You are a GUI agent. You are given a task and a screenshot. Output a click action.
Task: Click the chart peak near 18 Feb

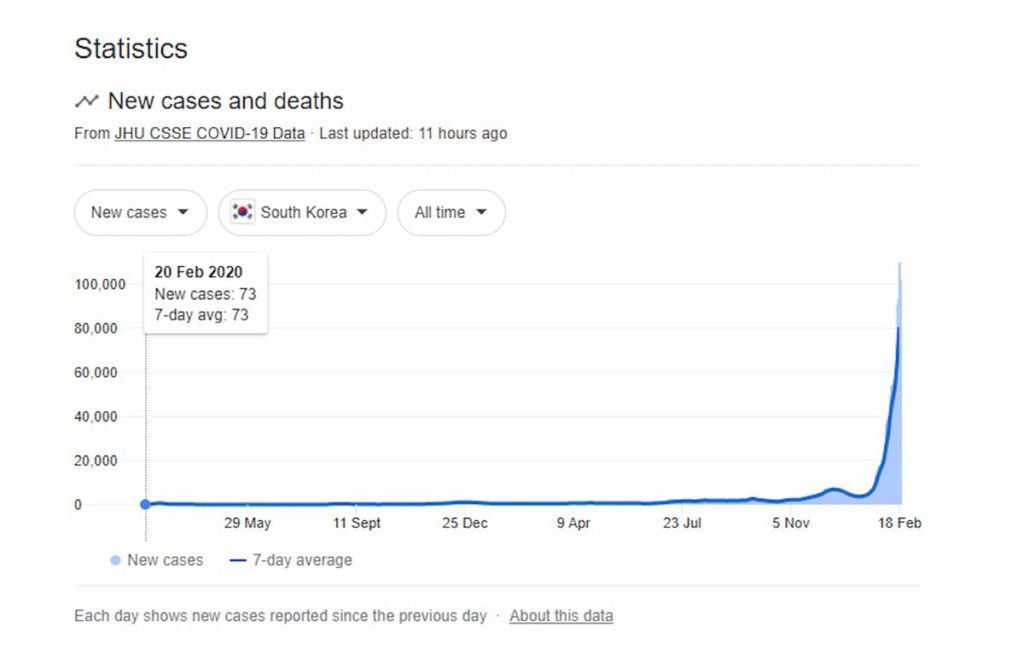[x=899, y=266]
